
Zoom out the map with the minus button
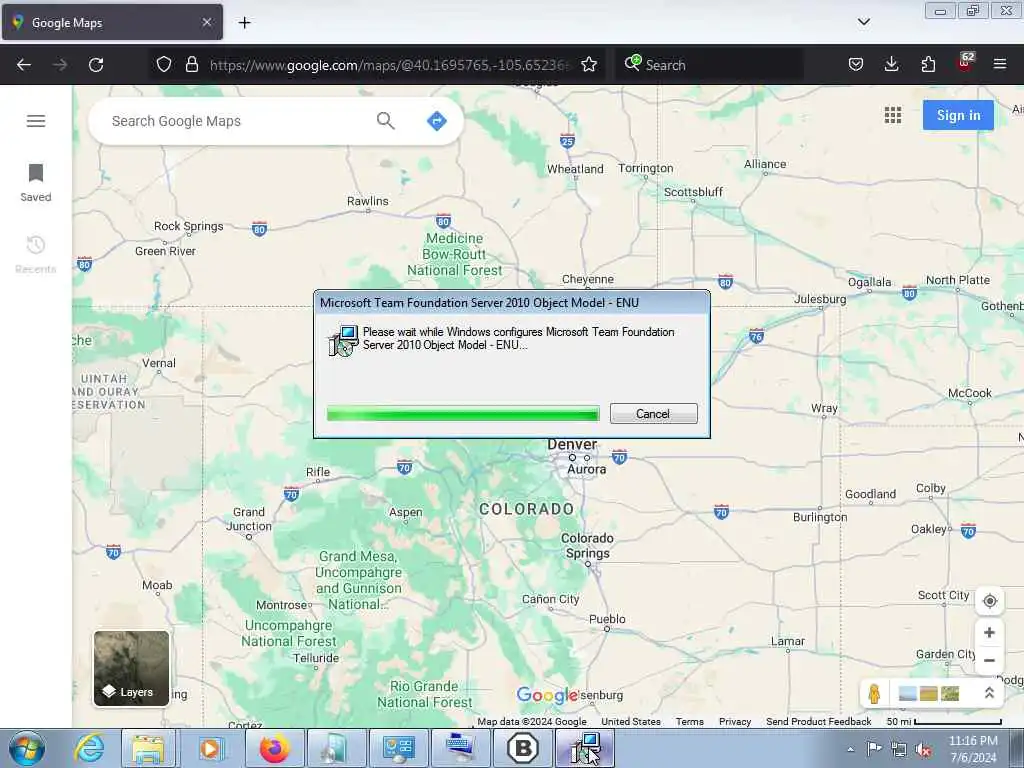tap(989, 660)
